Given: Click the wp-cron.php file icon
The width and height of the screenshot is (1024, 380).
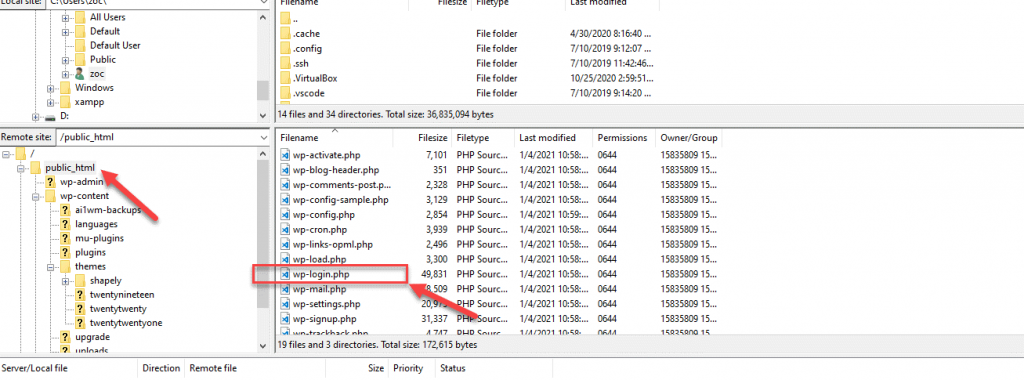Looking at the screenshot, I should [x=285, y=230].
